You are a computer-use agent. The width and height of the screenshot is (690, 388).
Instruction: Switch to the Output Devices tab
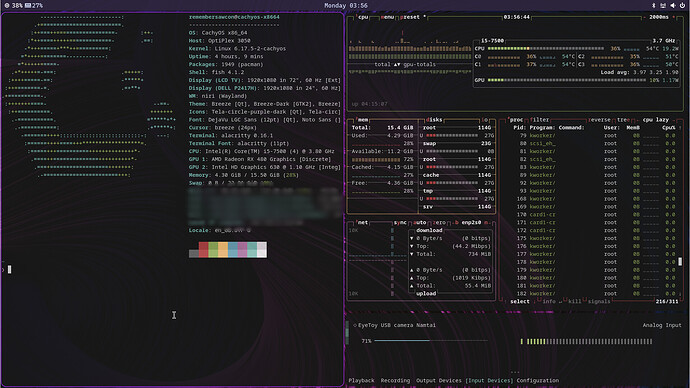(438, 381)
